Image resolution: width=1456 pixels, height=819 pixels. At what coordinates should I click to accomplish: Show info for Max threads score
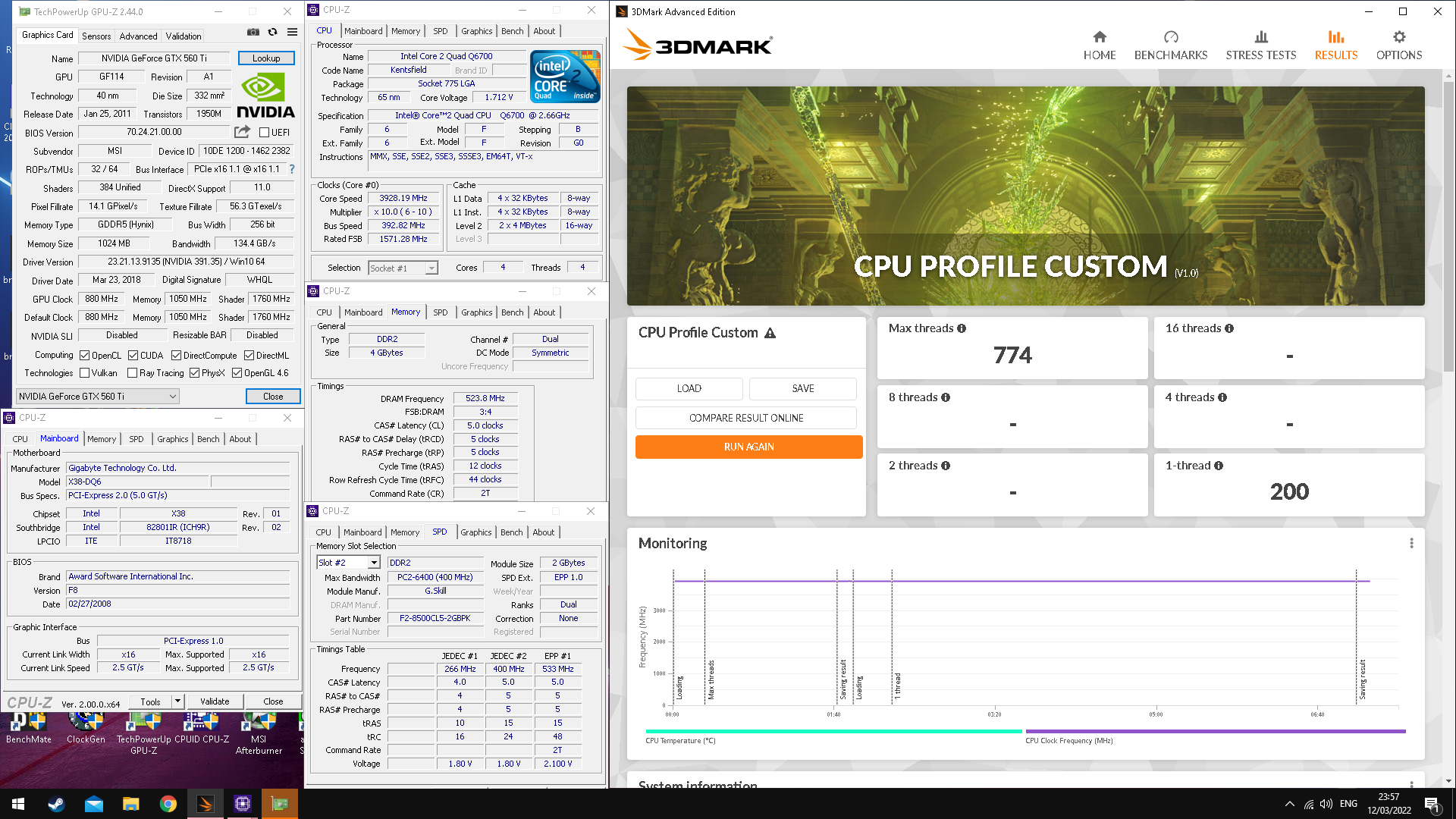point(962,328)
